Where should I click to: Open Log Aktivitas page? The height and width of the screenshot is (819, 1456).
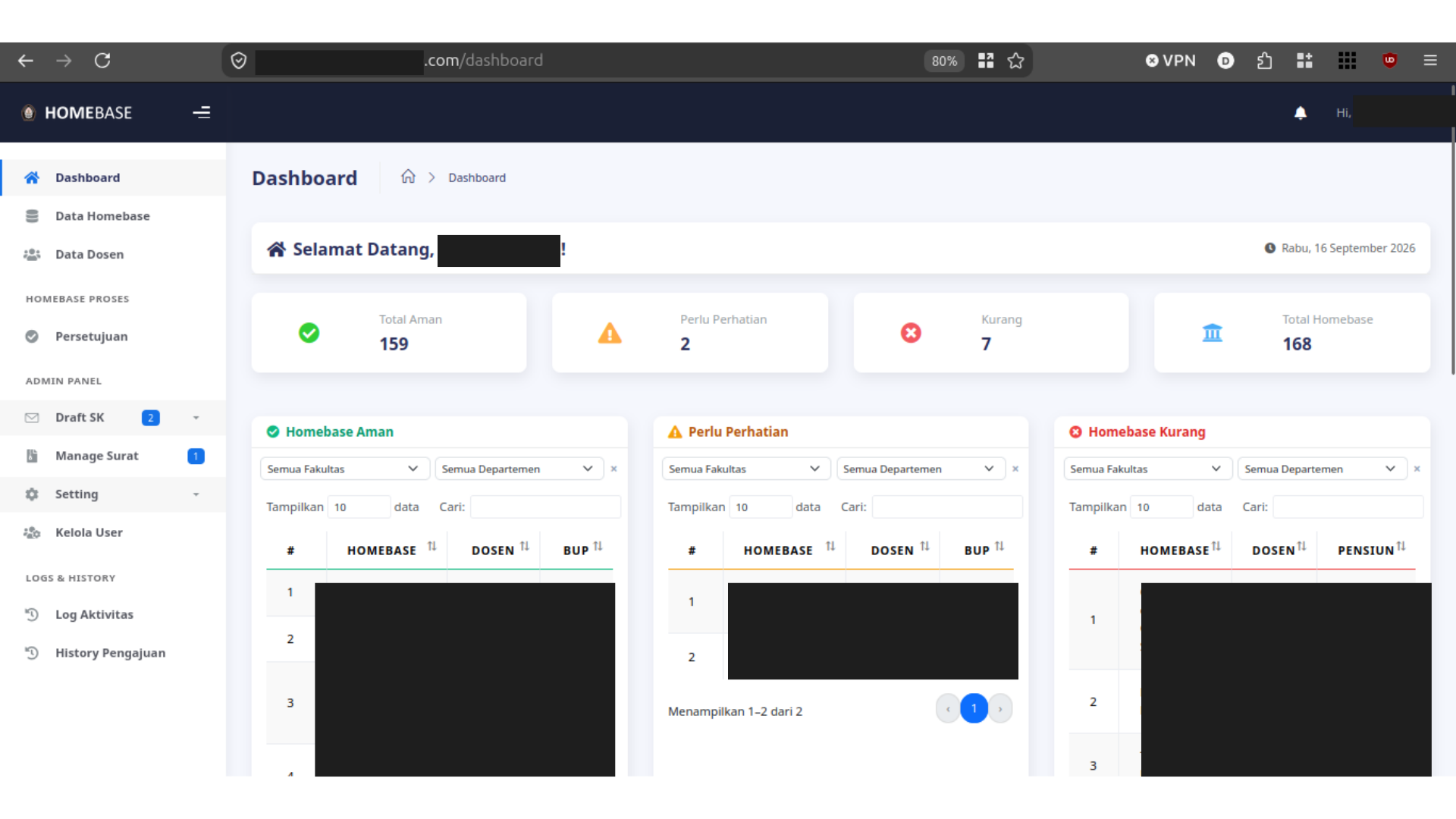[94, 615]
